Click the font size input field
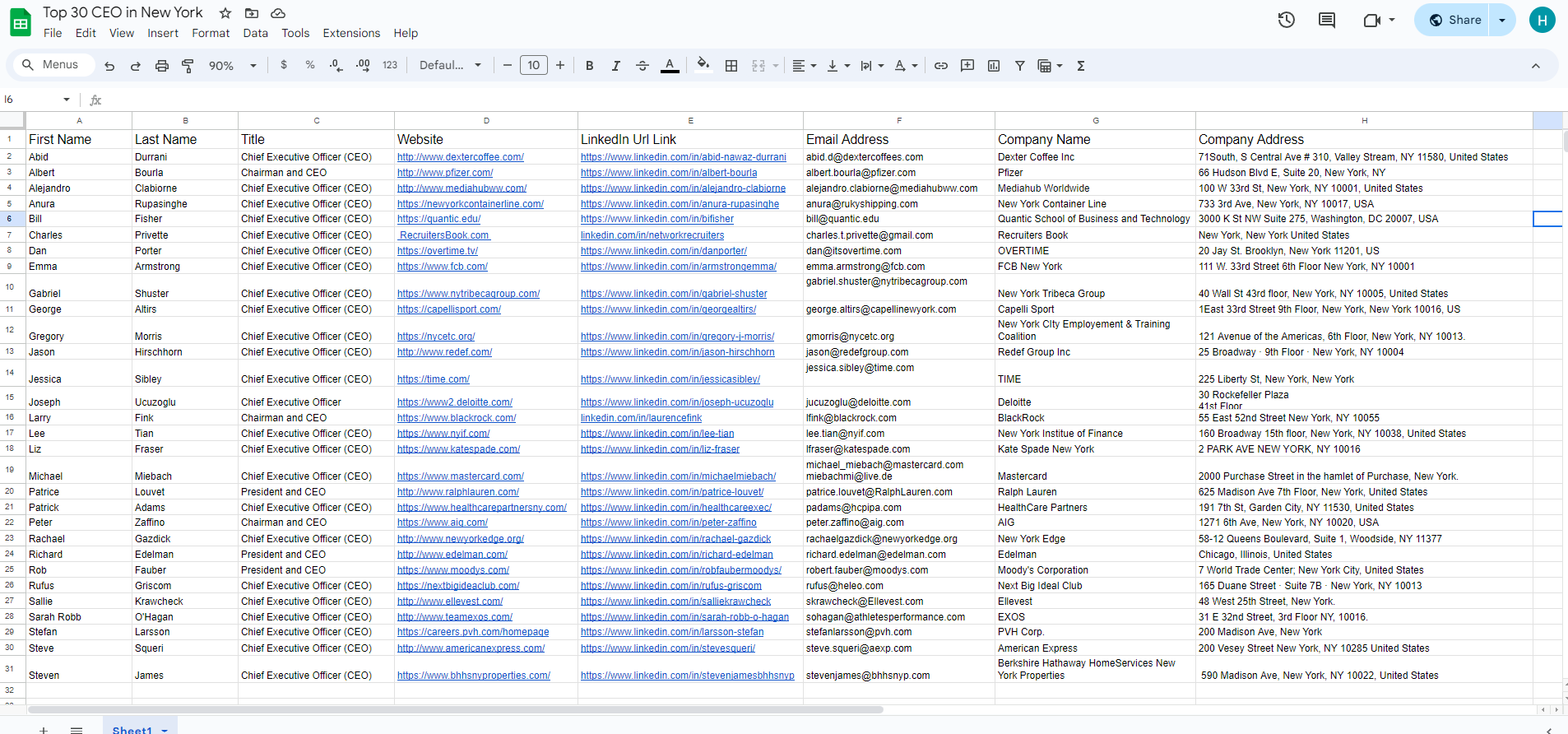The width and height of the screenshot is (1568, 734). [x=534, y=65]
